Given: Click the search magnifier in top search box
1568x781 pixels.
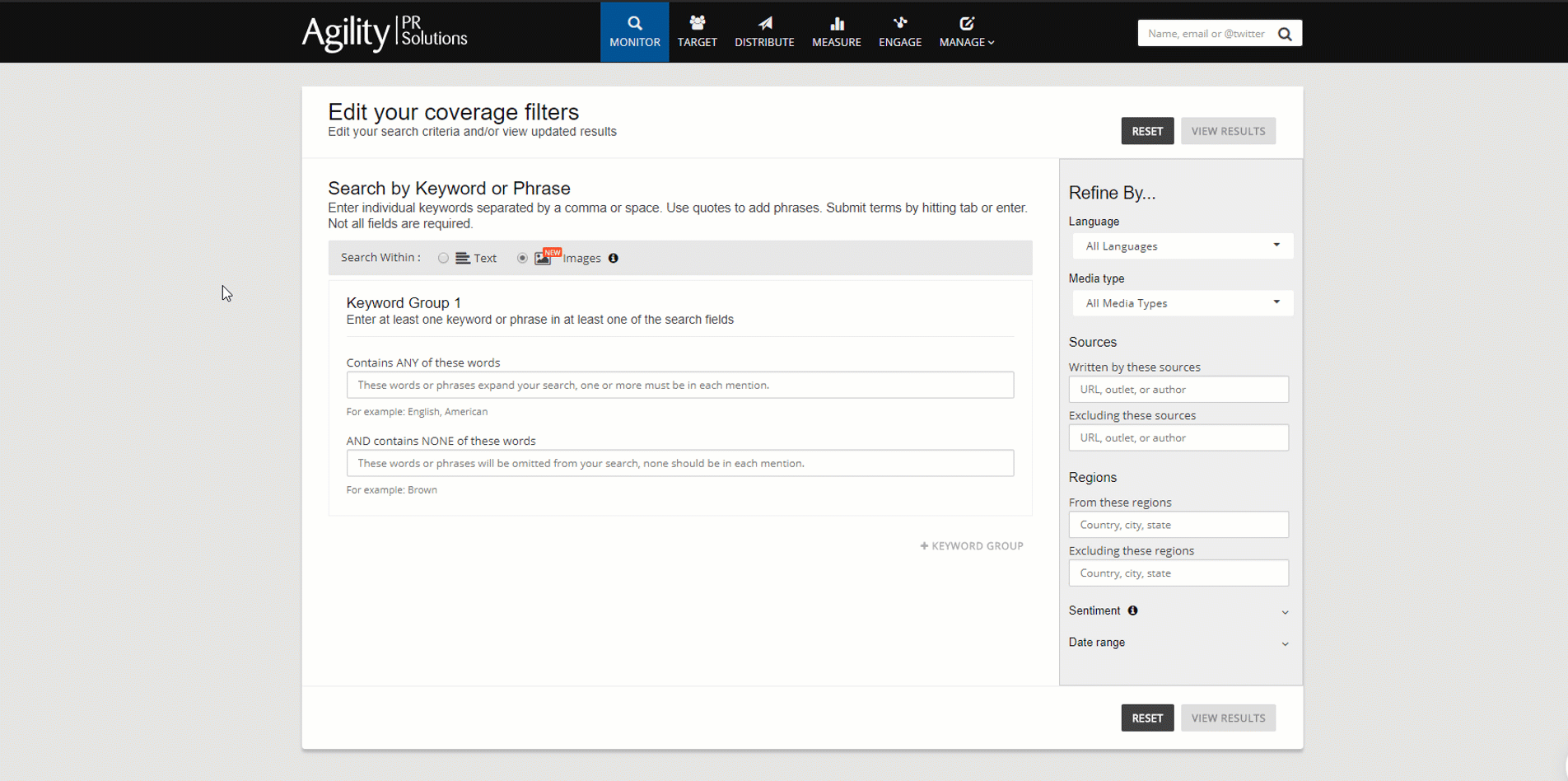Looking at the screenshot, I should click(x=1285, y=34).
